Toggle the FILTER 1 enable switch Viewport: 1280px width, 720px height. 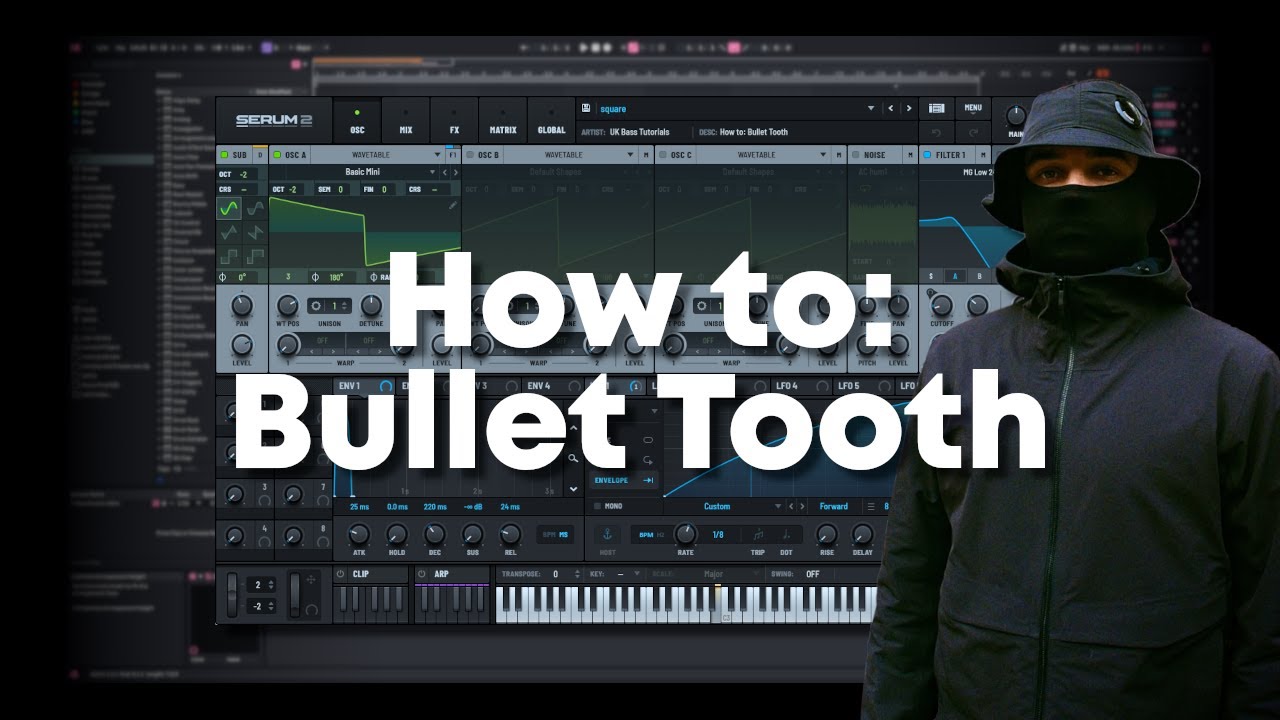(x=927, y=155)
